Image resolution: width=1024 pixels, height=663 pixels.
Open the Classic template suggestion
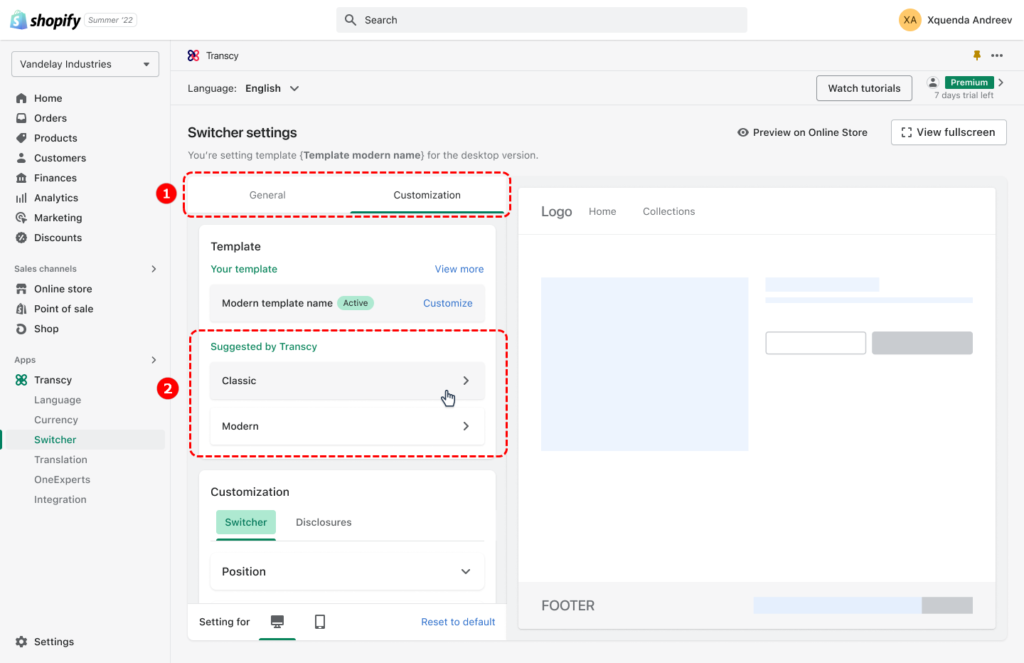347,381
